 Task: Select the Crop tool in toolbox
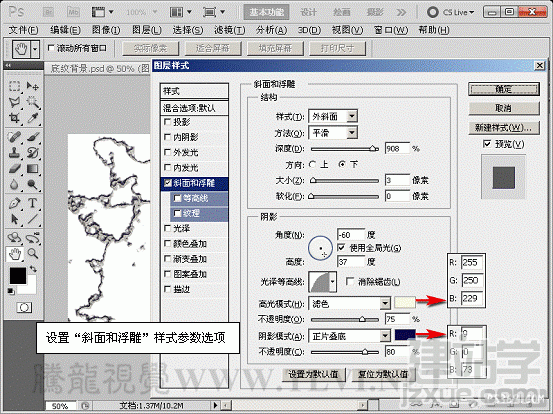tap(14, 118)
